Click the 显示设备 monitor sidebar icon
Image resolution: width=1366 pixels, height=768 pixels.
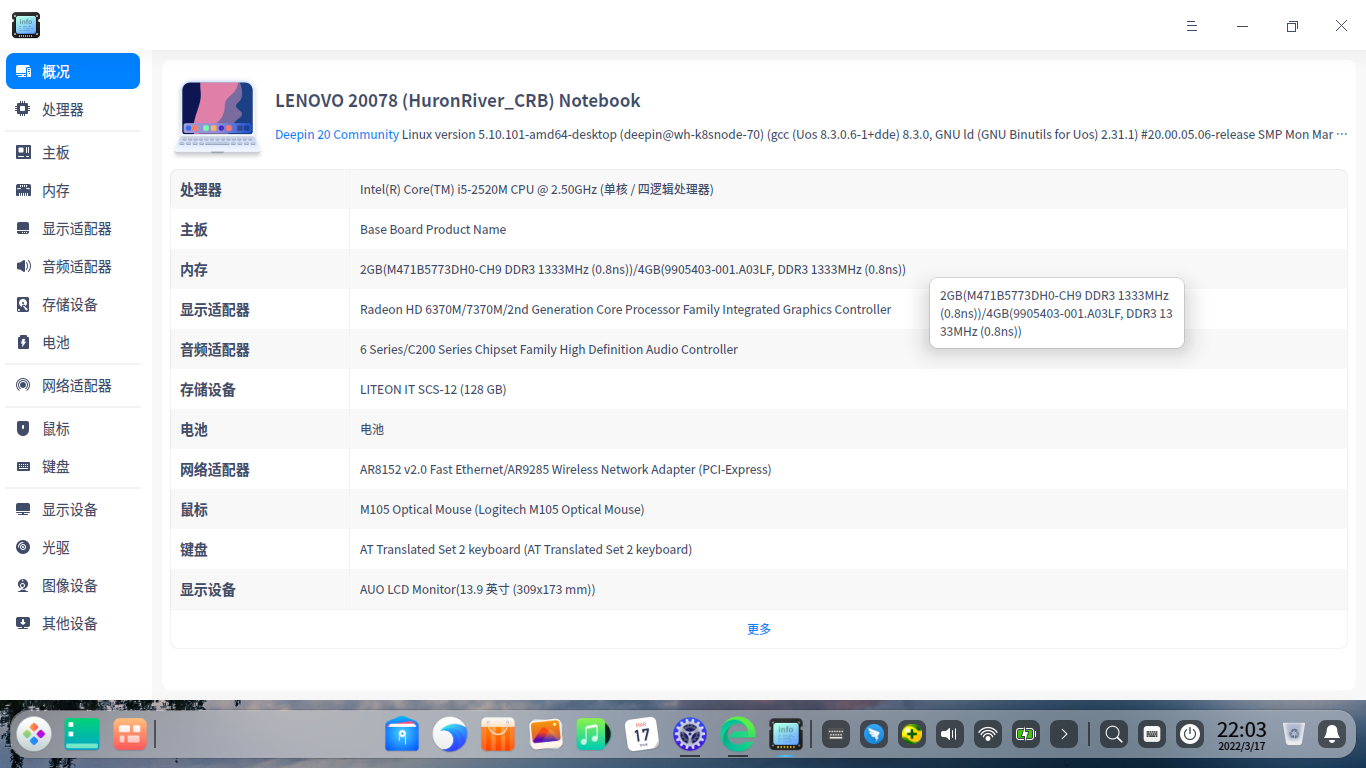pos(23,509)
